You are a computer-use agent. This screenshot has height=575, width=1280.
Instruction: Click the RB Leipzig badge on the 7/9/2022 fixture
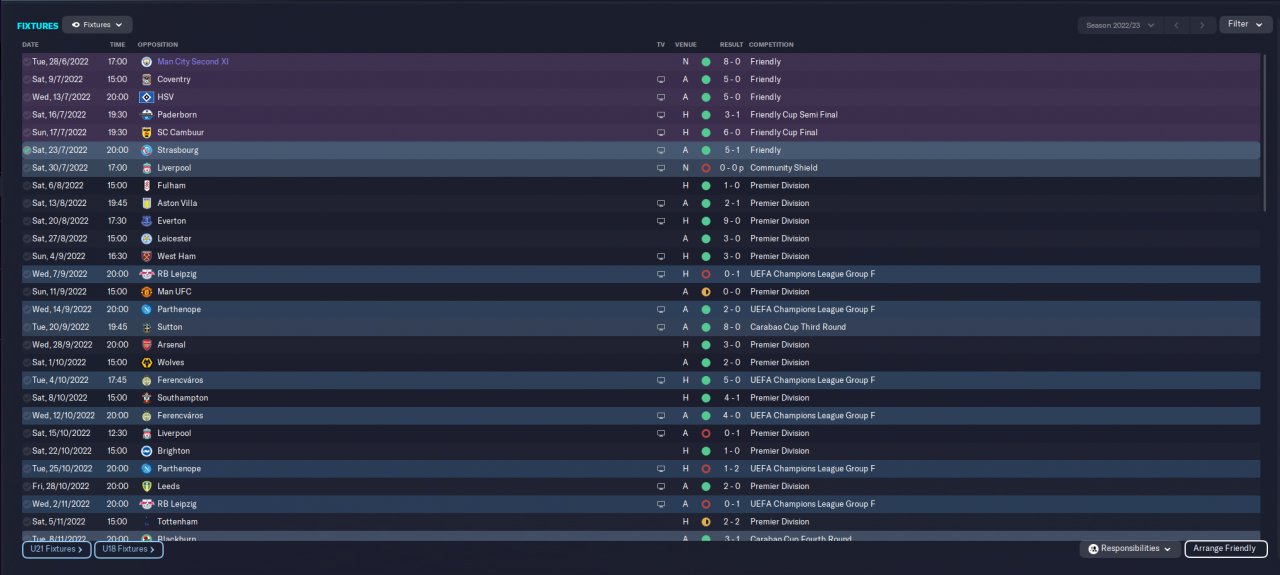tap(146, 274)
